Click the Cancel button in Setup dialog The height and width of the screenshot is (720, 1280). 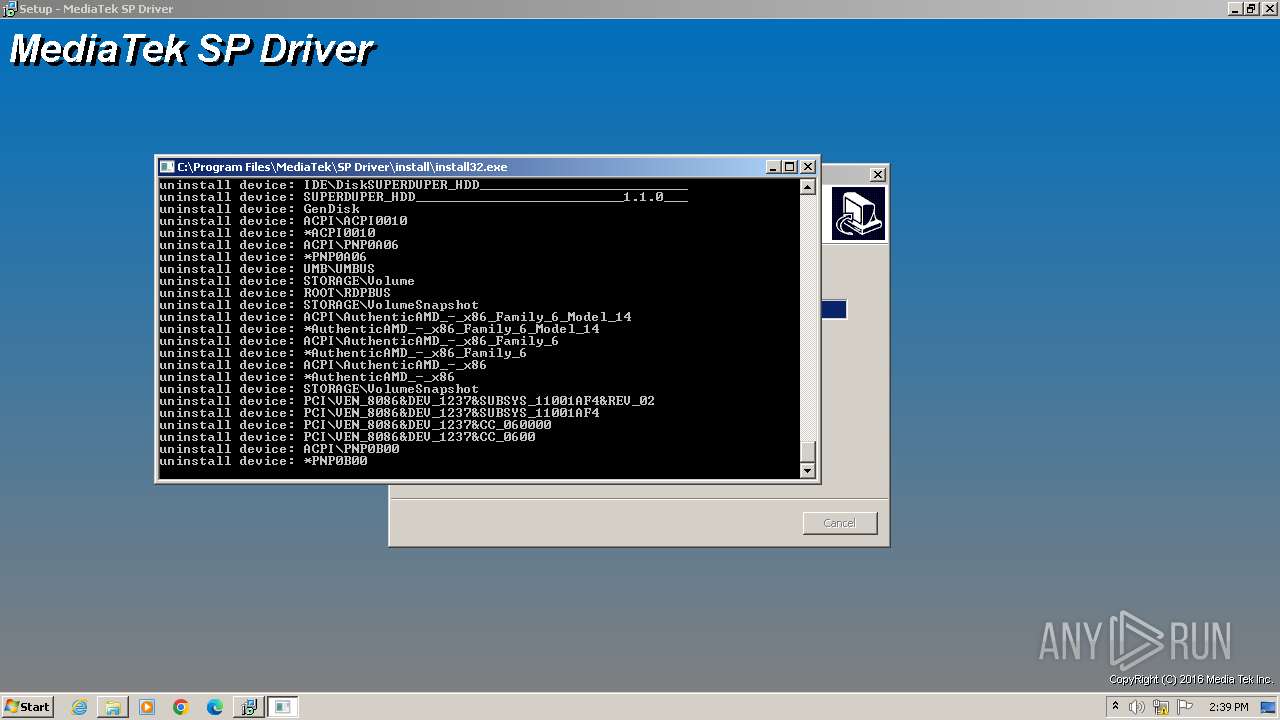[x=840, y=523]
